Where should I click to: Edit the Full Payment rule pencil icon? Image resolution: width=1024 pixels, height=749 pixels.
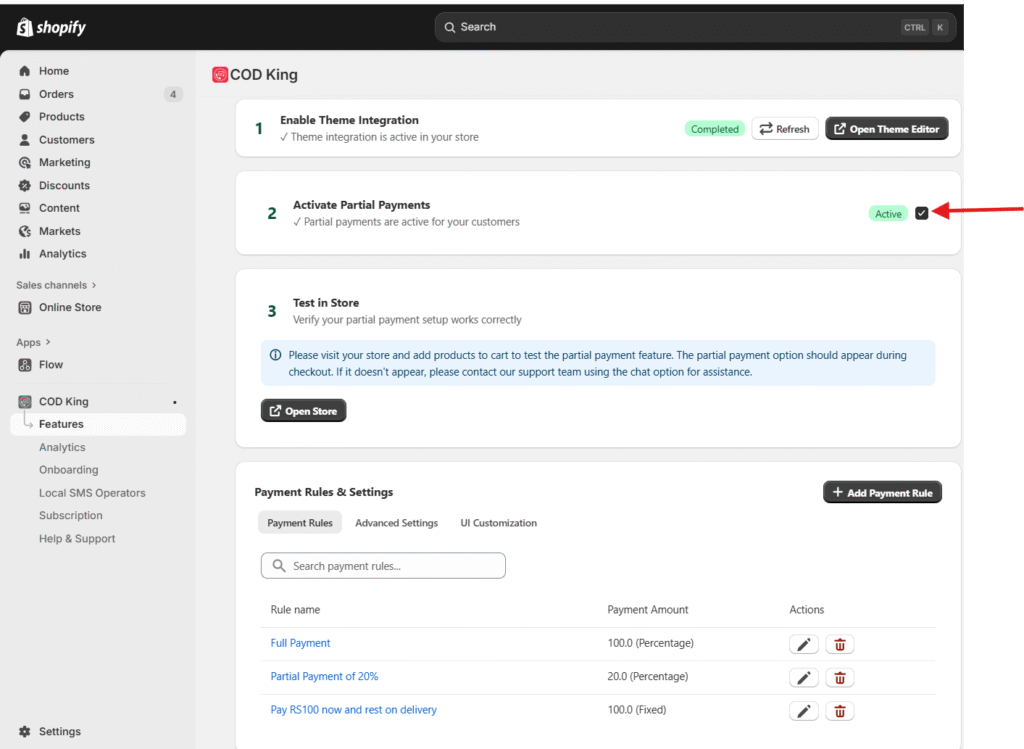[804, 644]
